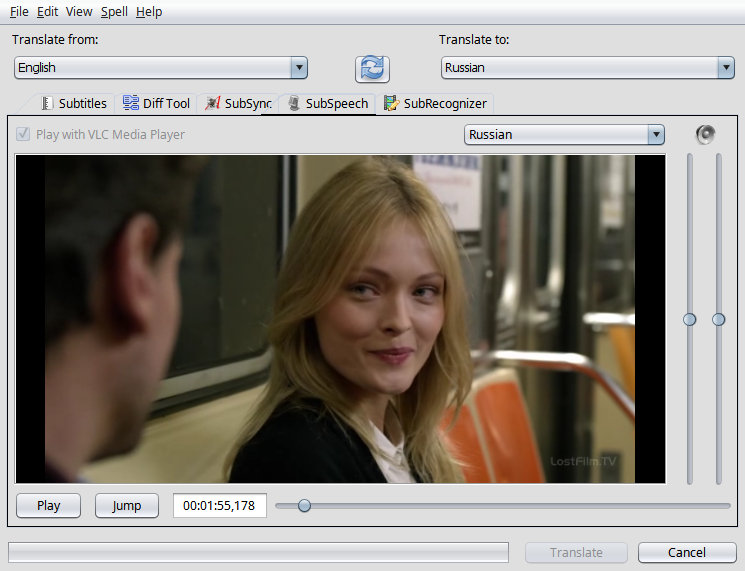Open the SubSync tab
The image size is (745, 571).
[x=238, y=104]
